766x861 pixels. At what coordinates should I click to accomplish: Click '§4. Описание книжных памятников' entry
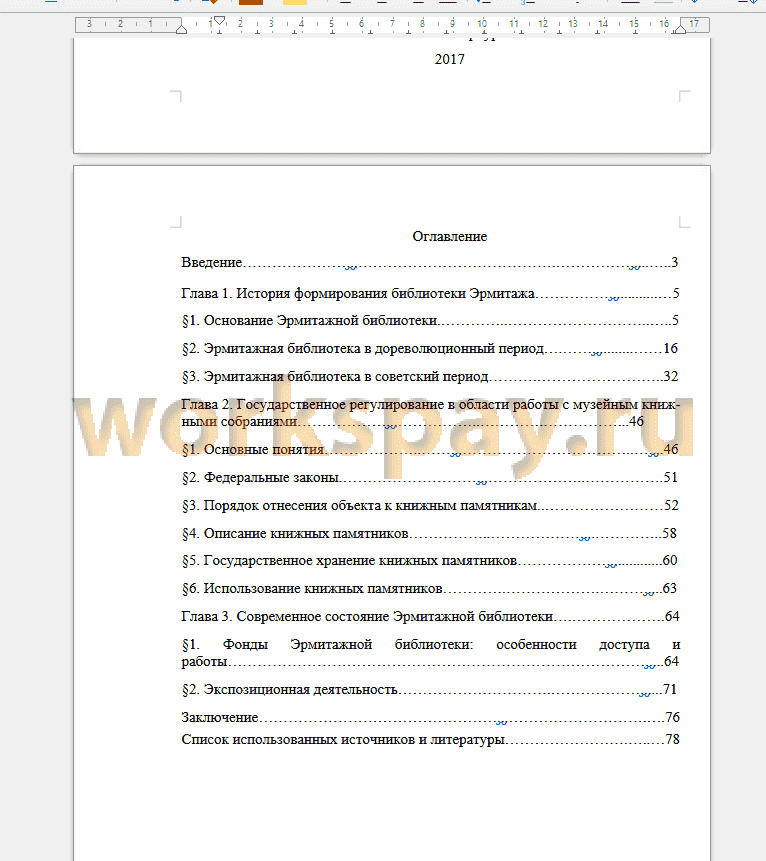pyautogui.click(x=429, y=533)
